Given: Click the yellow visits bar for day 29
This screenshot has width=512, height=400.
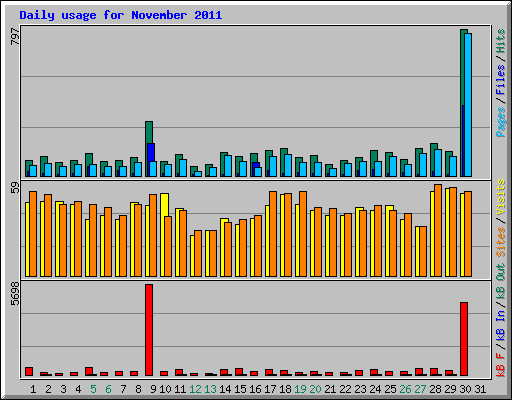Looking at the screenshot, I should click(x=447, y=233).
